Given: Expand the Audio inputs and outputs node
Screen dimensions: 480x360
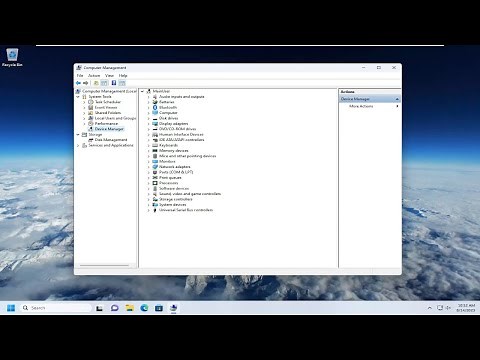Looking at the screenshot, I should click(149, 97).
